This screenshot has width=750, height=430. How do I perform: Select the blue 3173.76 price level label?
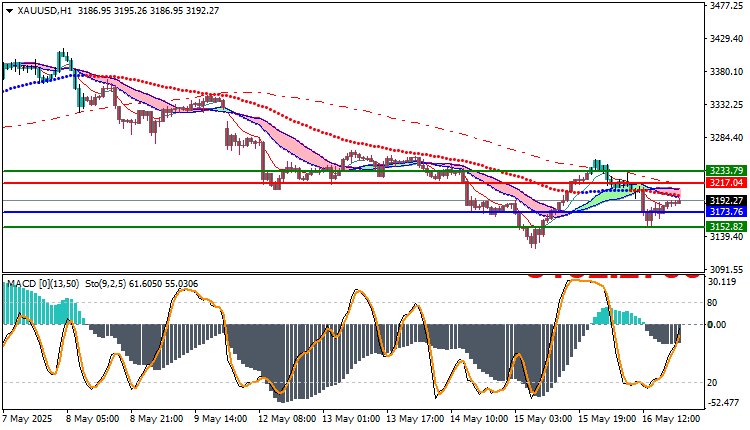pos(727,211)
